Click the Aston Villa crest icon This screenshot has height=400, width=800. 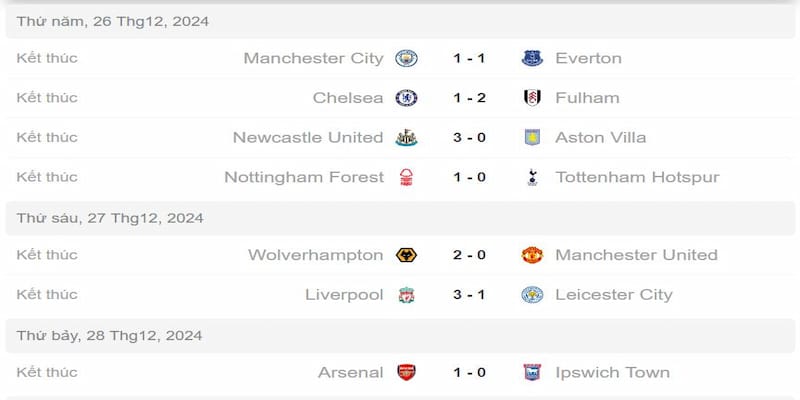[x=532, y=137]
